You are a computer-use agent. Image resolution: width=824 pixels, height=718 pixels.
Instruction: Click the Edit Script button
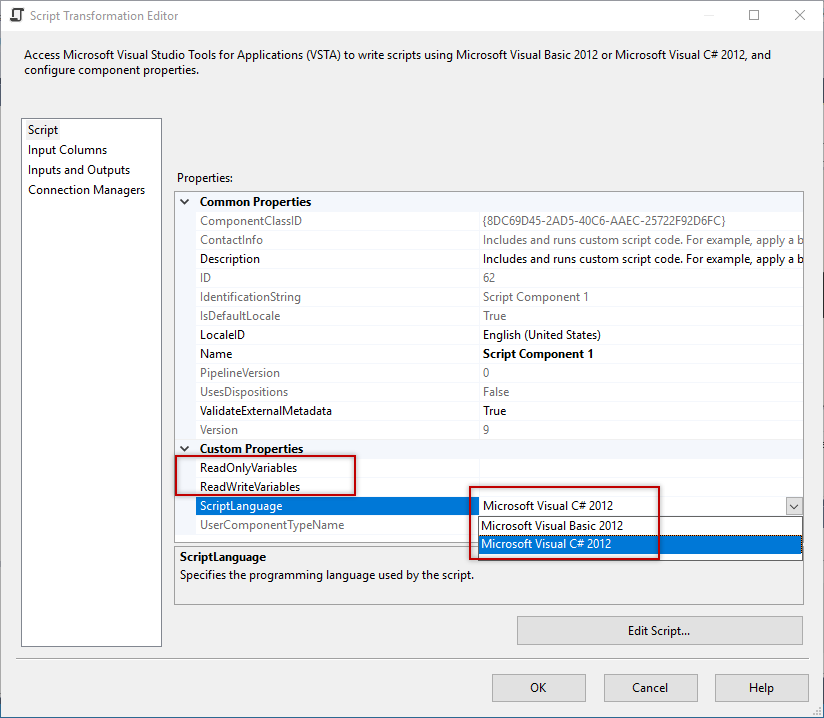[659, 630]
